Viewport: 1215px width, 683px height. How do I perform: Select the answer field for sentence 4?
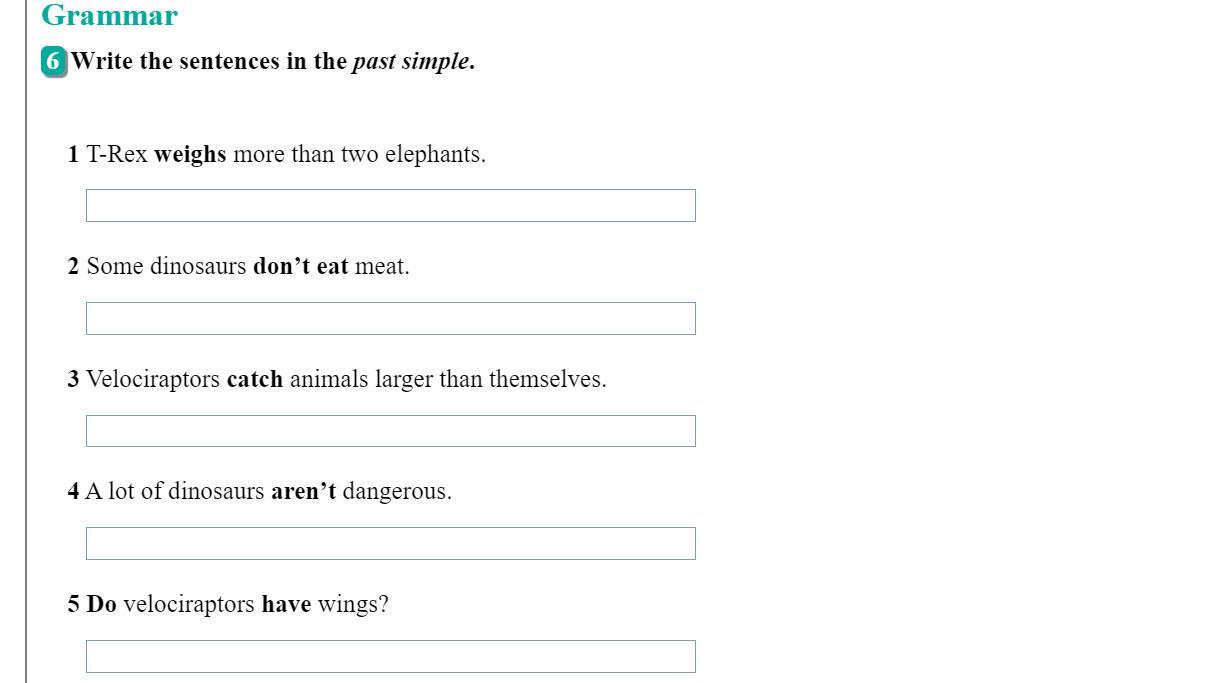[390, 543]
